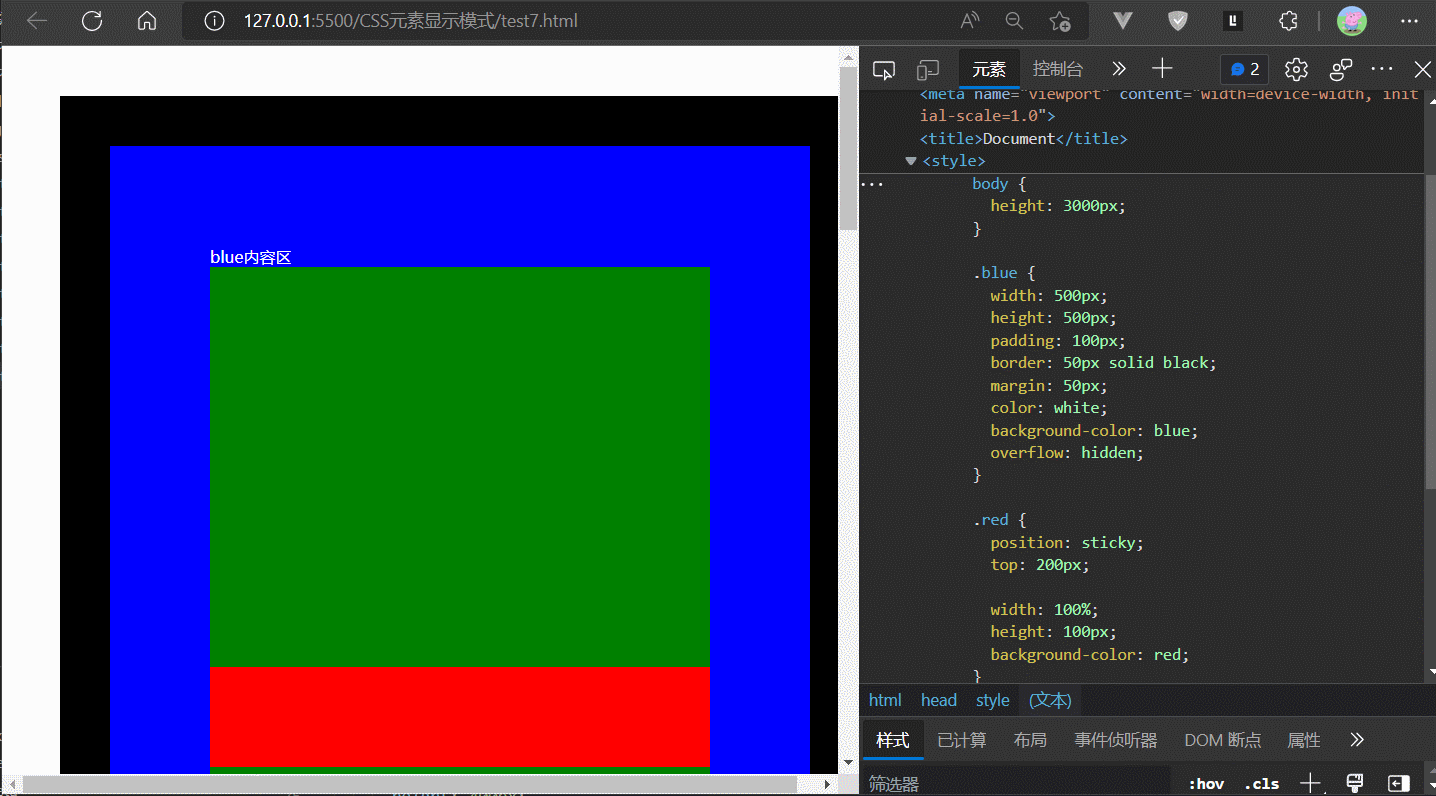Click the address bar URL text
Screen dimensions: 1436x796
(411, 21)
